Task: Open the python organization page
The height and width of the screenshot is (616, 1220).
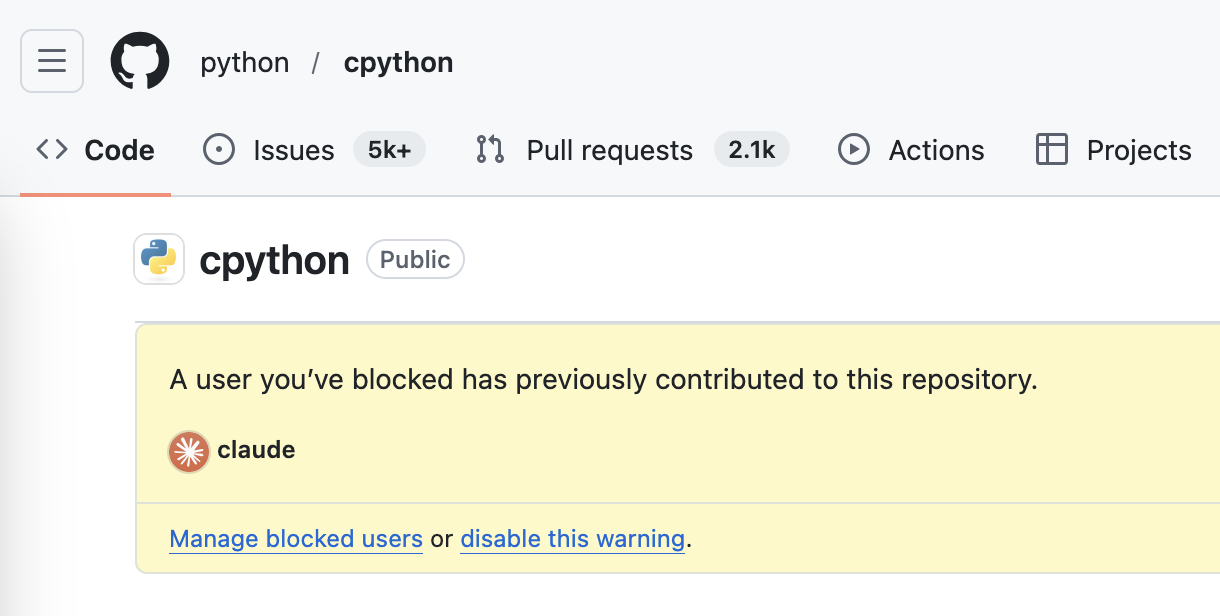Action: tap(244, 61)
